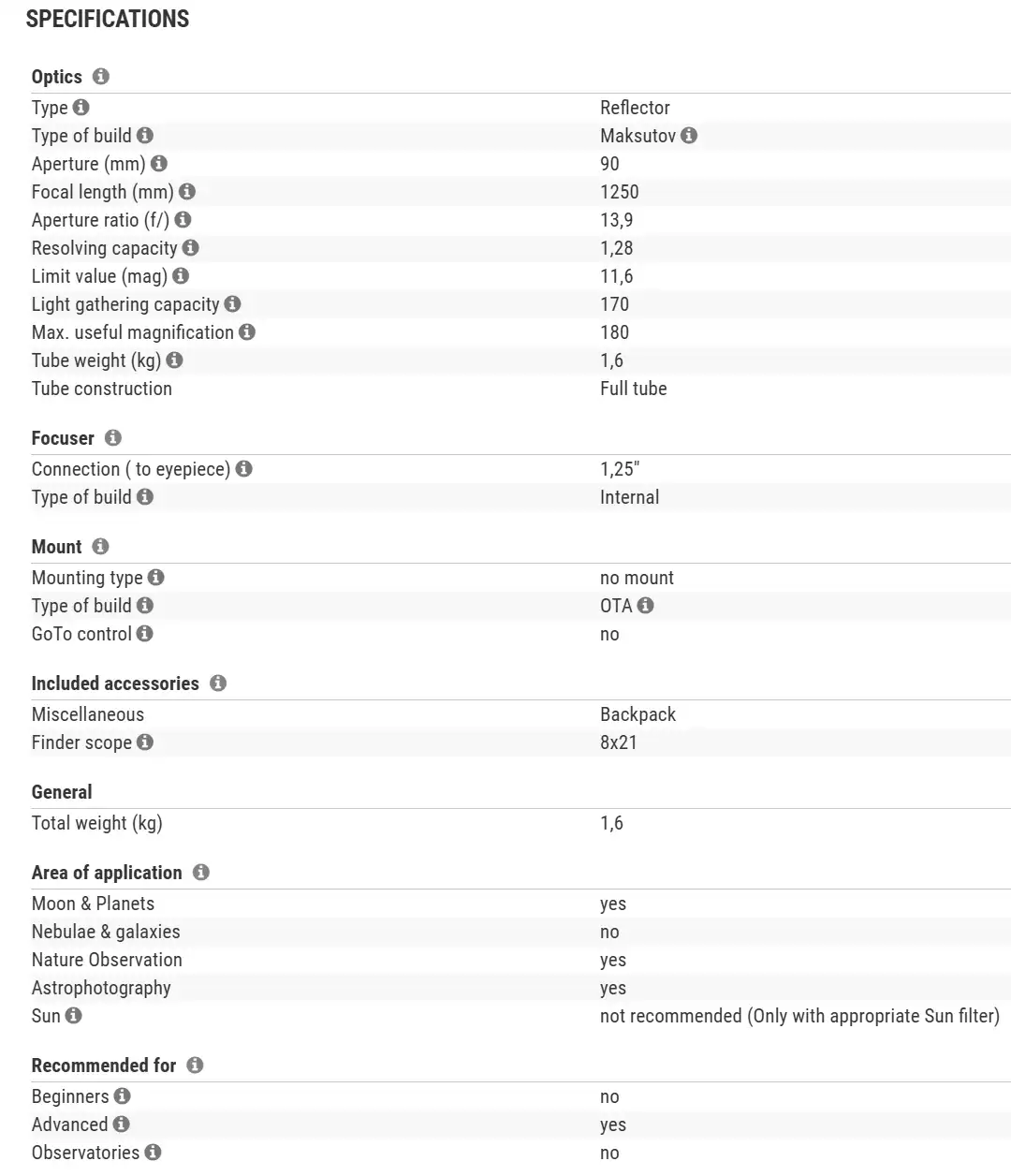Viewport: 1011px width, 1176px height.
Task: Show info for Connection (to eyepiece)
Action: click(244, 469)
